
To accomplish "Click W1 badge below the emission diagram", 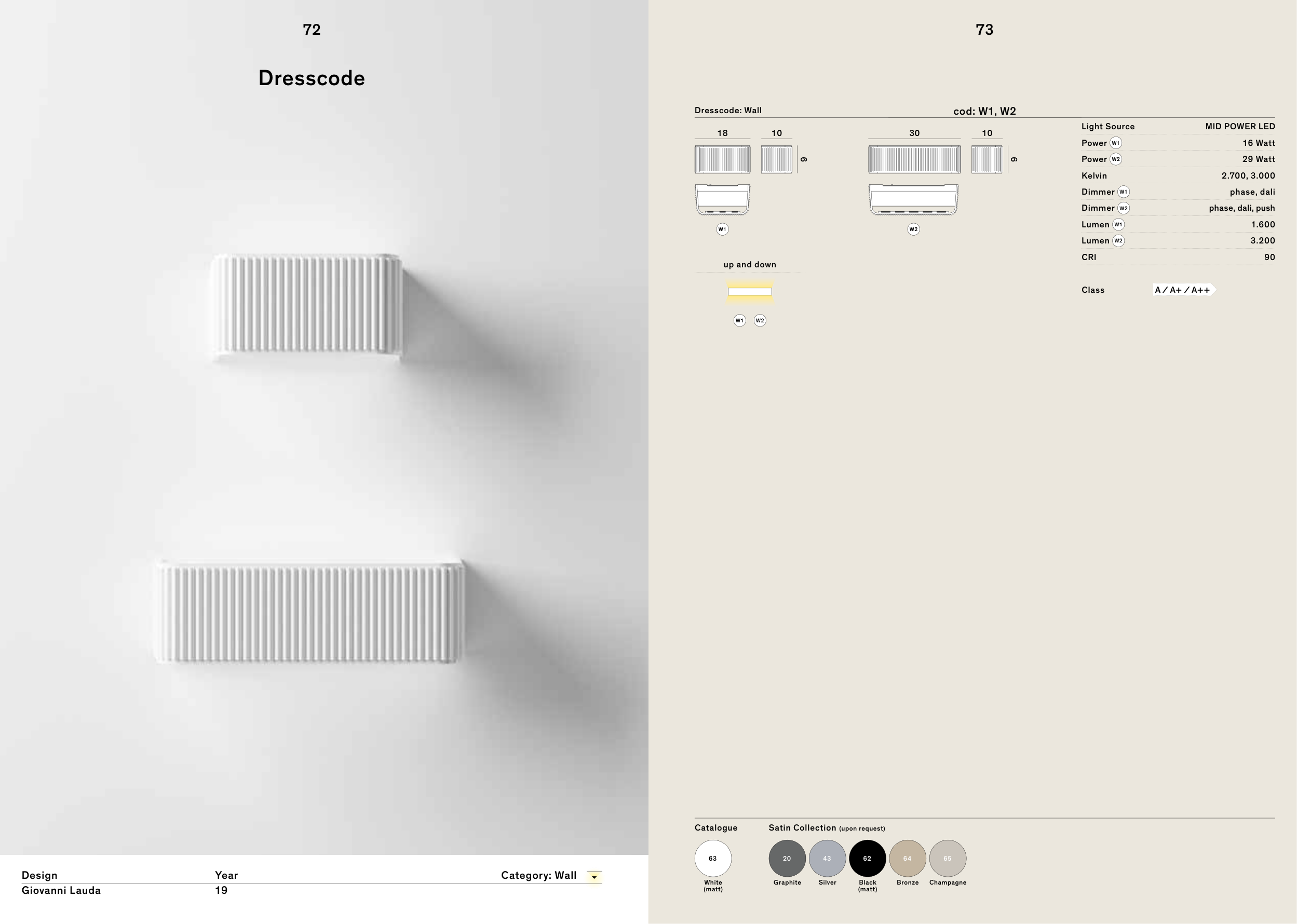I will point(739,320).
